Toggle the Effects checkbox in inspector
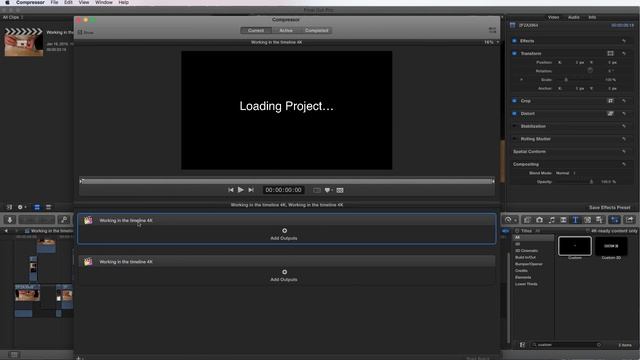The height and width of the screenshot is (360, 640). click(514, 41)
